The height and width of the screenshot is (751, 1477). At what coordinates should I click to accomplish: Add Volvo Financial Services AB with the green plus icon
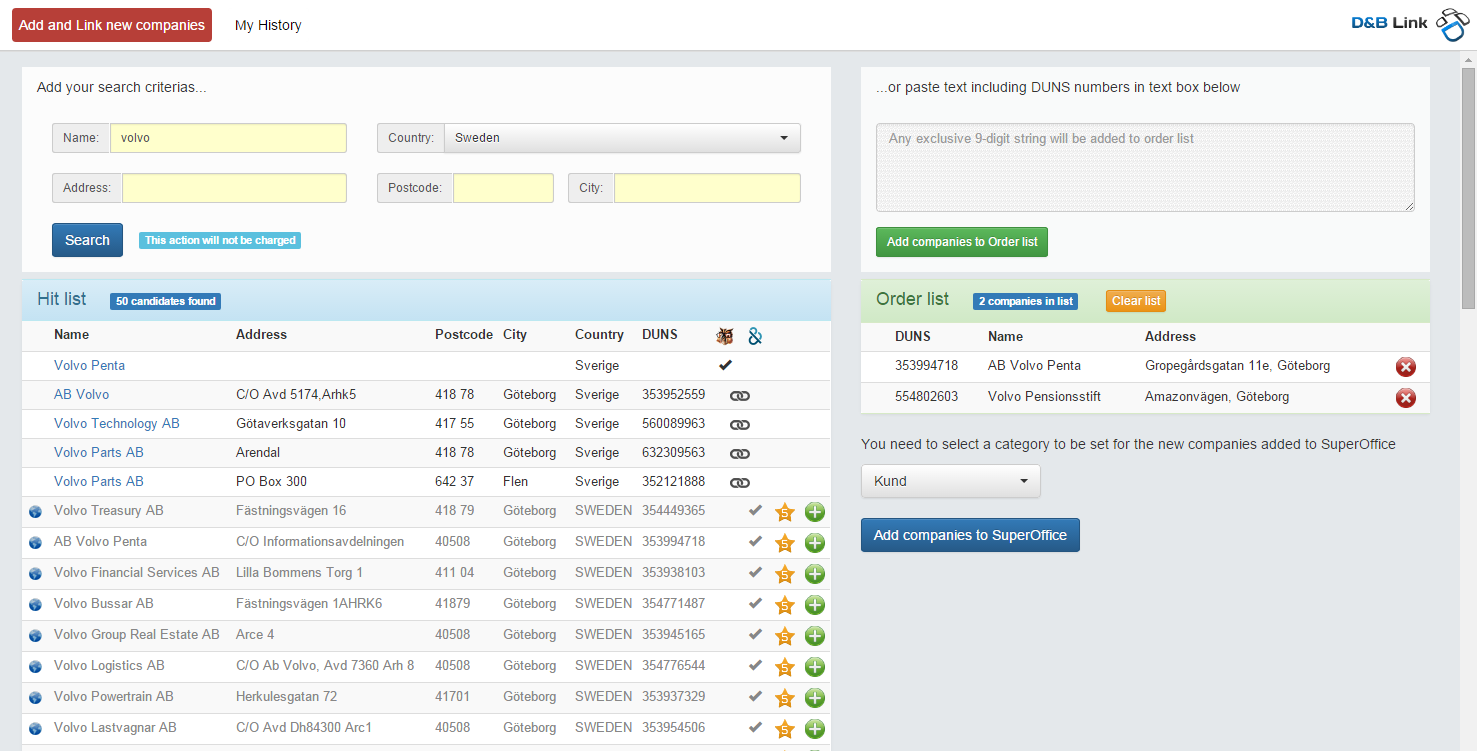coord(815,574)
